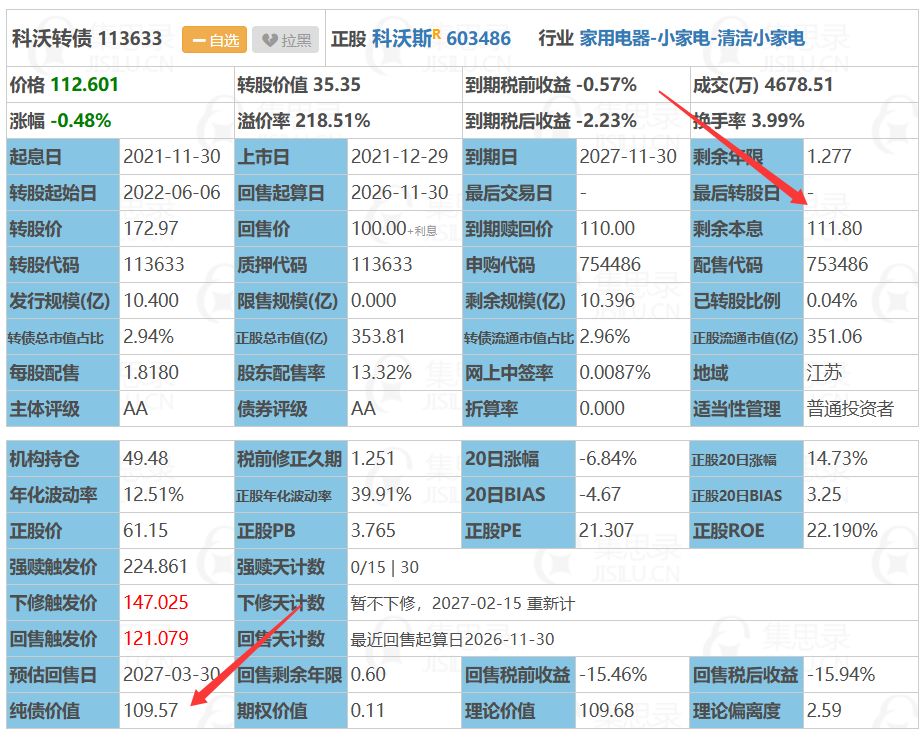924x734 pixels.
Task: Click the 转股价 value 172.97
Action: click(x=150, y=229)
